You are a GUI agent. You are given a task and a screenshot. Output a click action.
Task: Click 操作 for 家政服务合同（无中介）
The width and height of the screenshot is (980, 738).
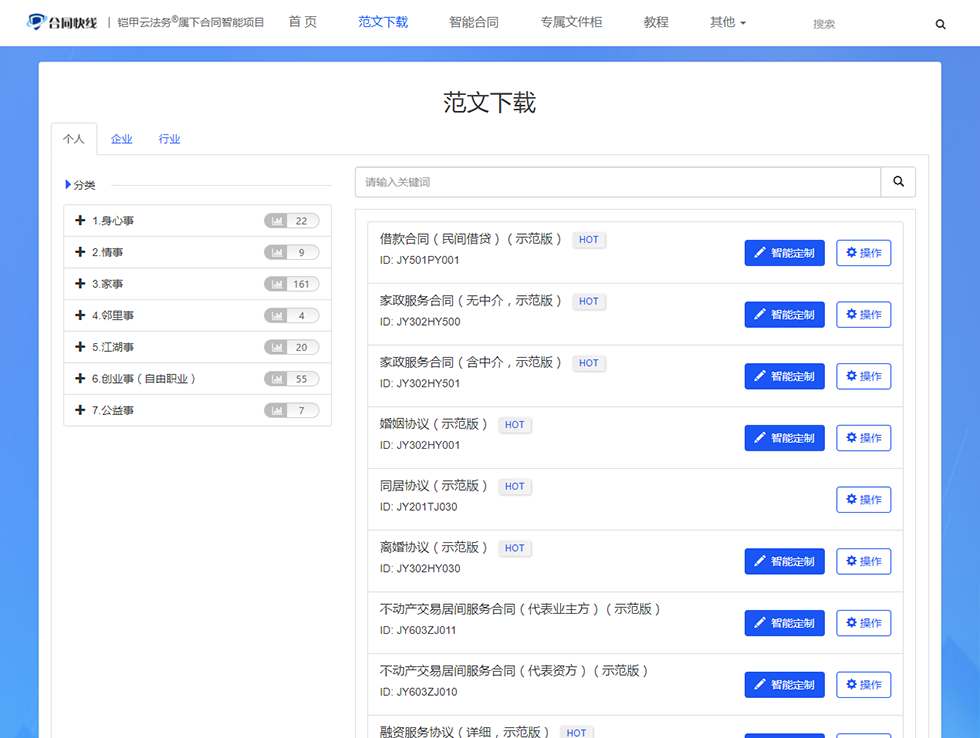click(x=864, y=314)
